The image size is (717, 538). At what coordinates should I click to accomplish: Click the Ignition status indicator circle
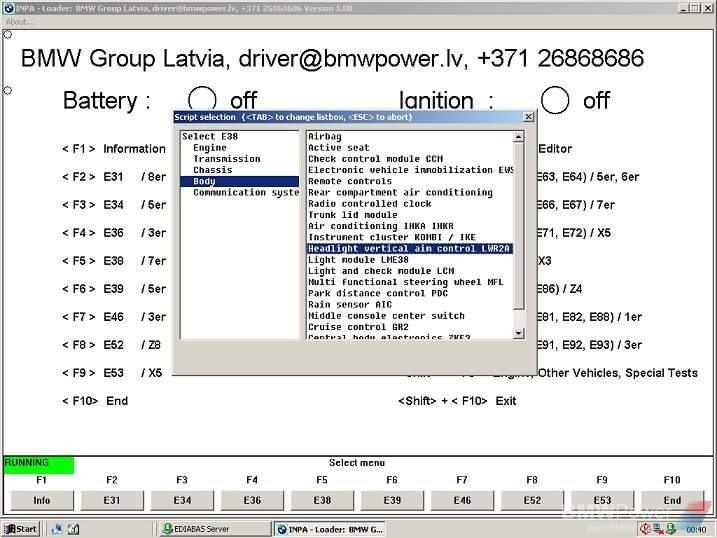[555, 100]
